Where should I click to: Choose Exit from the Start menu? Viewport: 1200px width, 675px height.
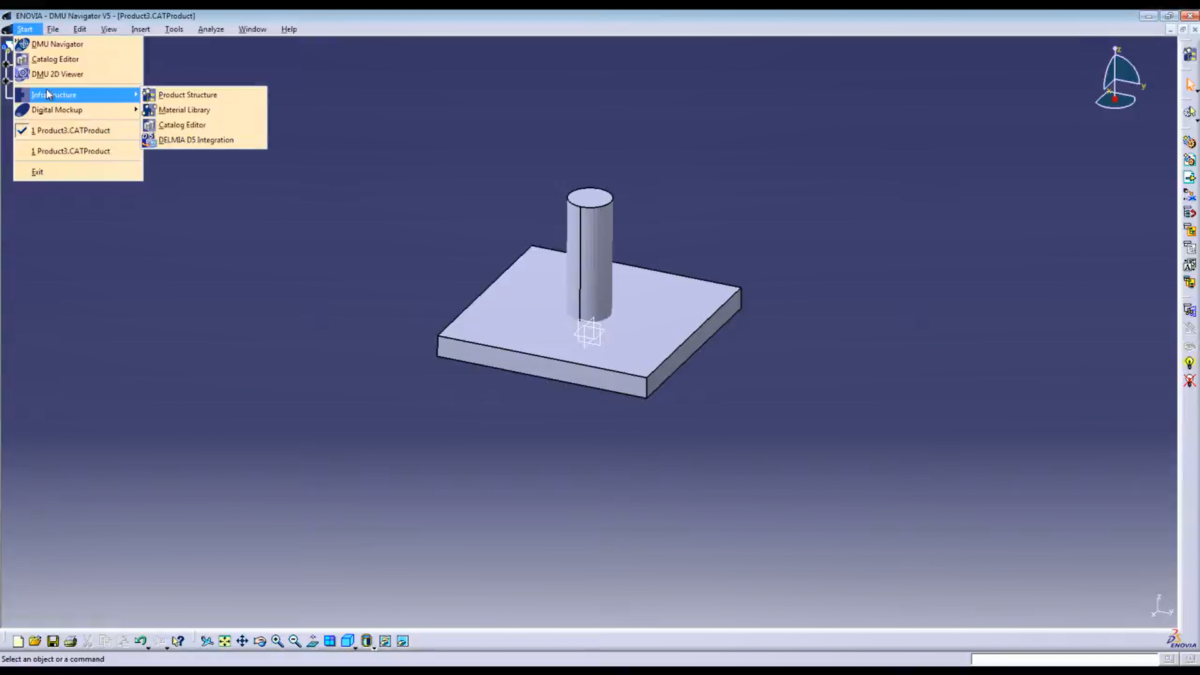[78, 172]
